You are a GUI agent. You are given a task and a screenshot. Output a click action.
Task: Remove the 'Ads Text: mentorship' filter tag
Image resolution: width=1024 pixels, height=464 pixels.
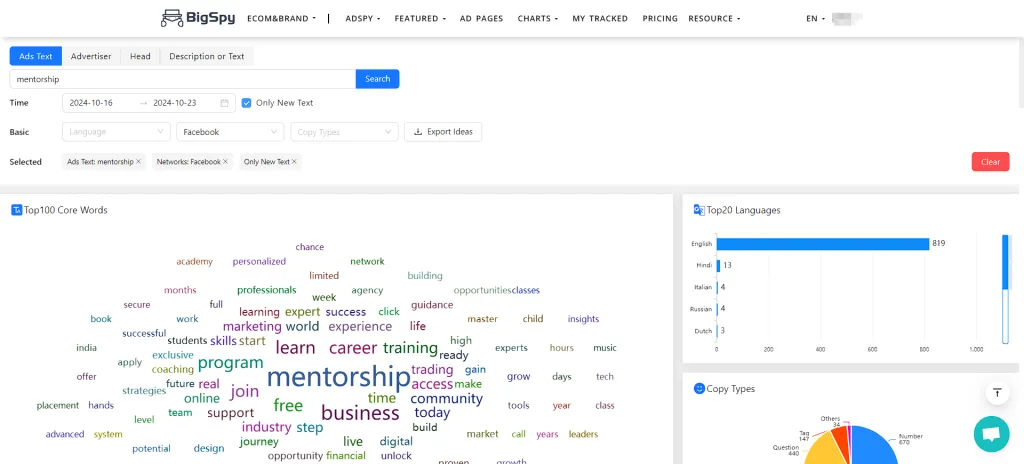coord(139,161)
